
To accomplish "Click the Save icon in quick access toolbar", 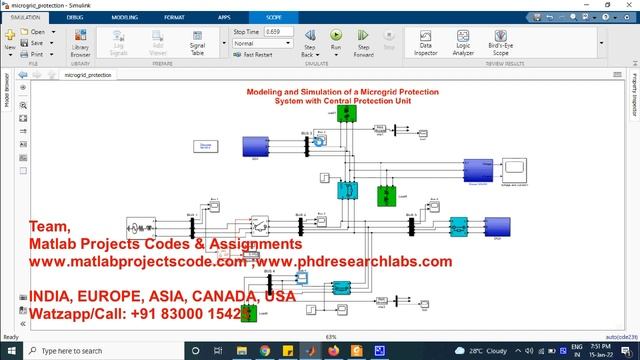I will (537, 17).
